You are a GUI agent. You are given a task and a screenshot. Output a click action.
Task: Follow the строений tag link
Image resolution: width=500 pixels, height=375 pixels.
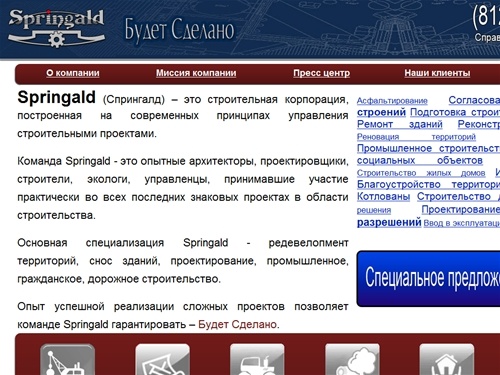click(x=381, y=112)
